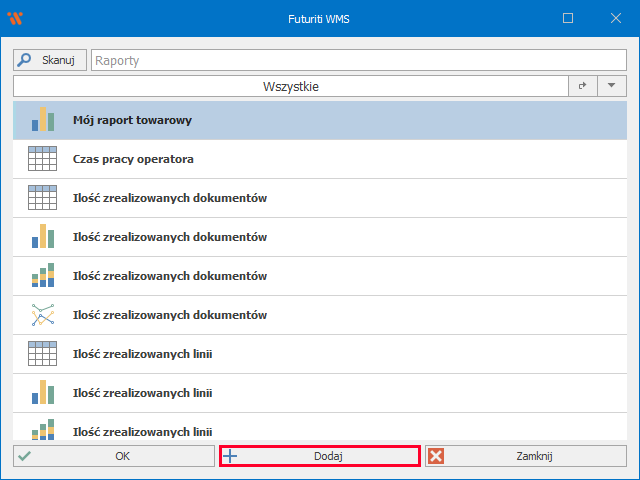Click the table icon beside Czas pracy operatora

(42, 159)
